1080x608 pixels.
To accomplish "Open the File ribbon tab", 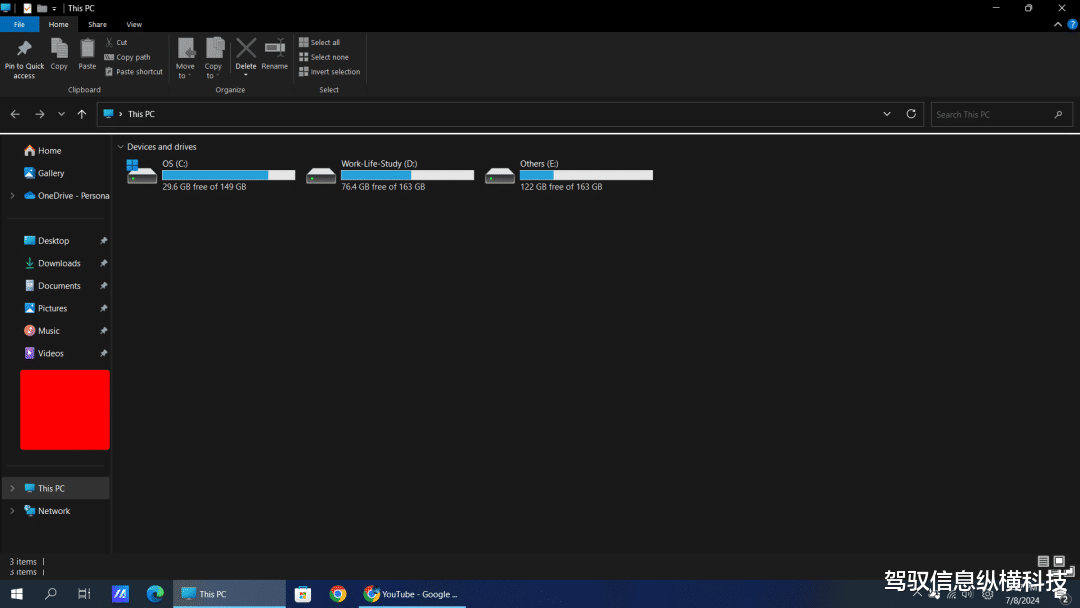I will tap(19, 24).
